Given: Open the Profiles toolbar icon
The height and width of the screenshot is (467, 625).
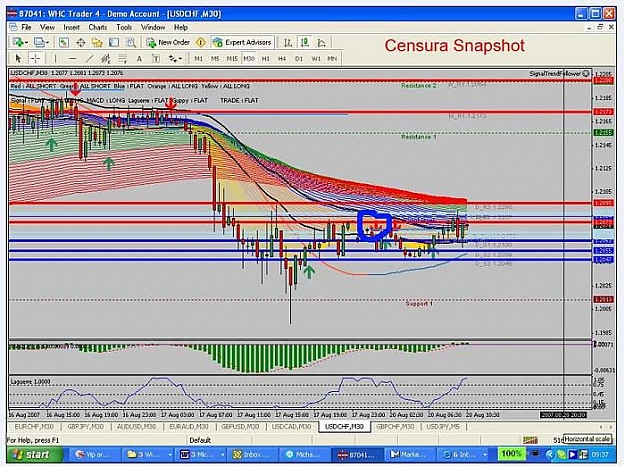Looking at the screenshot, I should click(x=39, y=42).
